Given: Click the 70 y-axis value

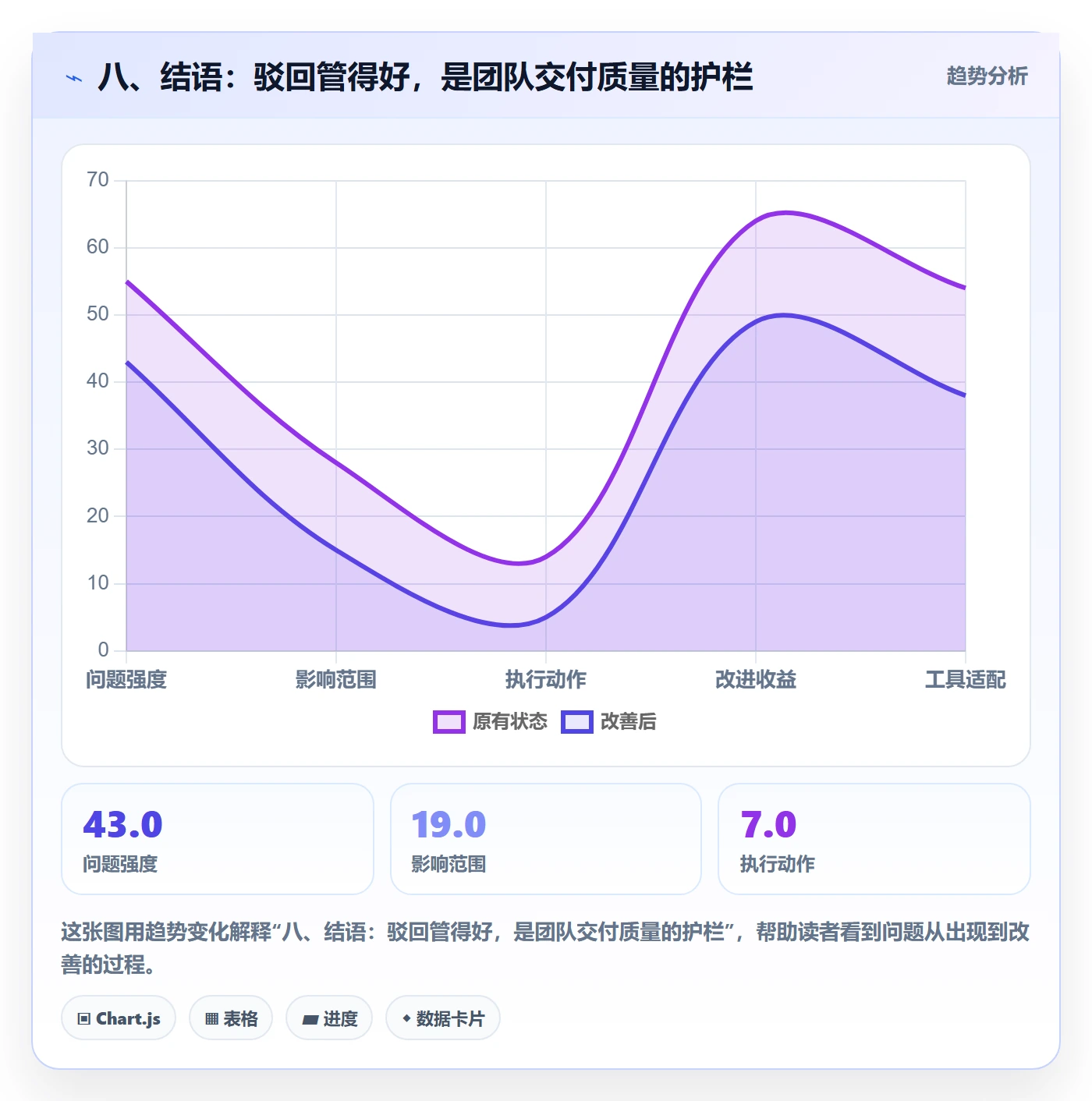Looking at the screenshot, I should click(x=97, y=180).
